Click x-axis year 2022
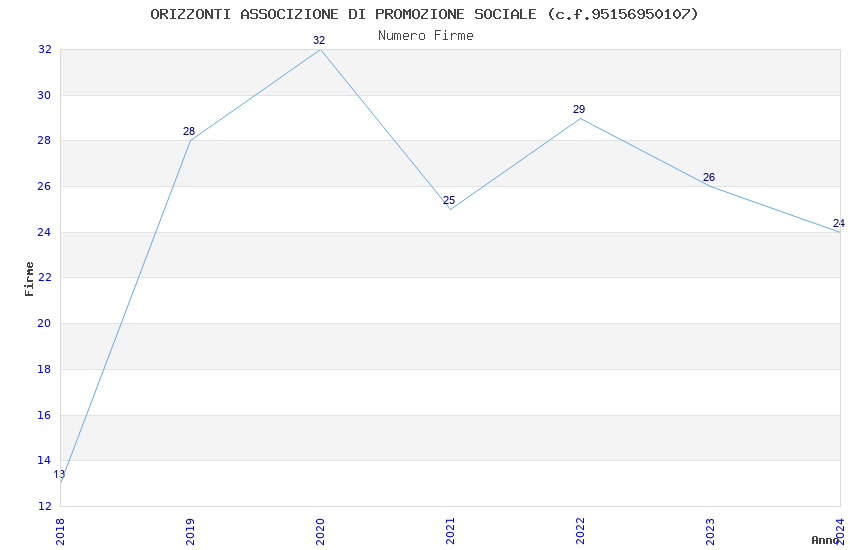 (x=581, y=531)
